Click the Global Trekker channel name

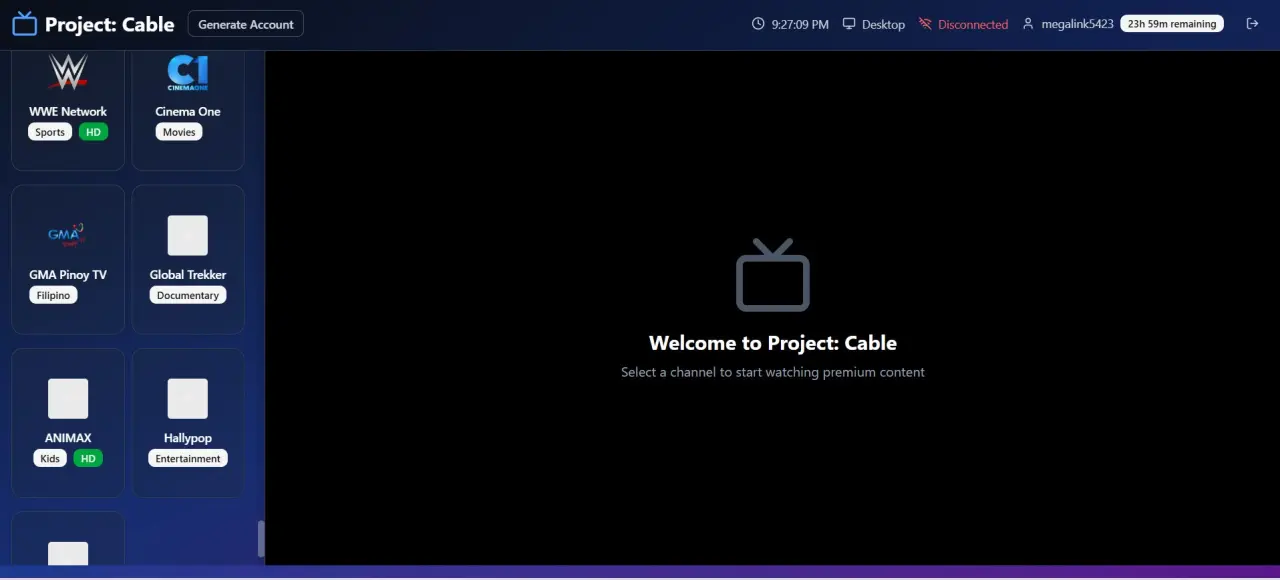point(188,274)
